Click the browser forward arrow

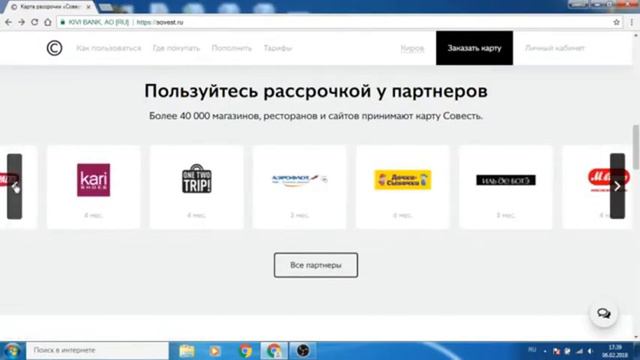point(21,22)
